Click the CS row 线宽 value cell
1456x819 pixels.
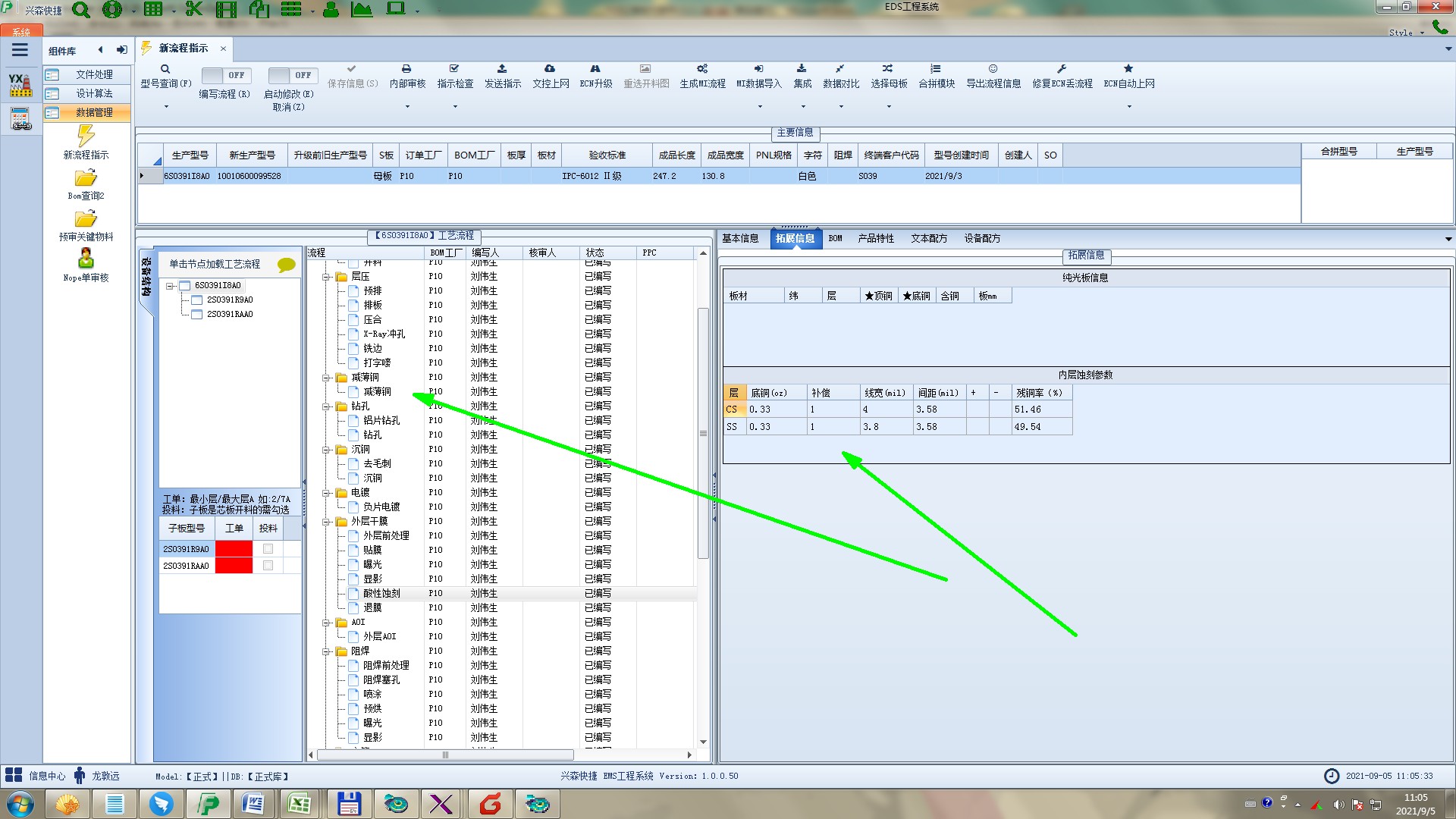[886, 409]
